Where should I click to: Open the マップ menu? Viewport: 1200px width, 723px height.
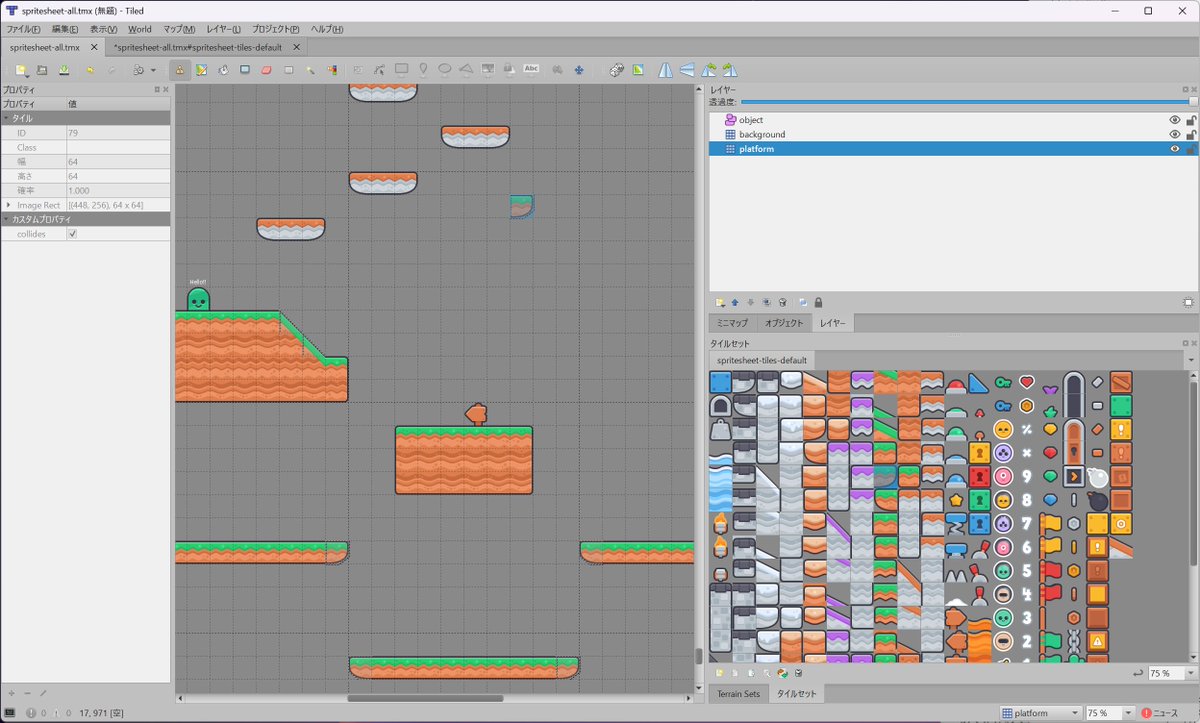pyautogui.click(x=178, y=29)
